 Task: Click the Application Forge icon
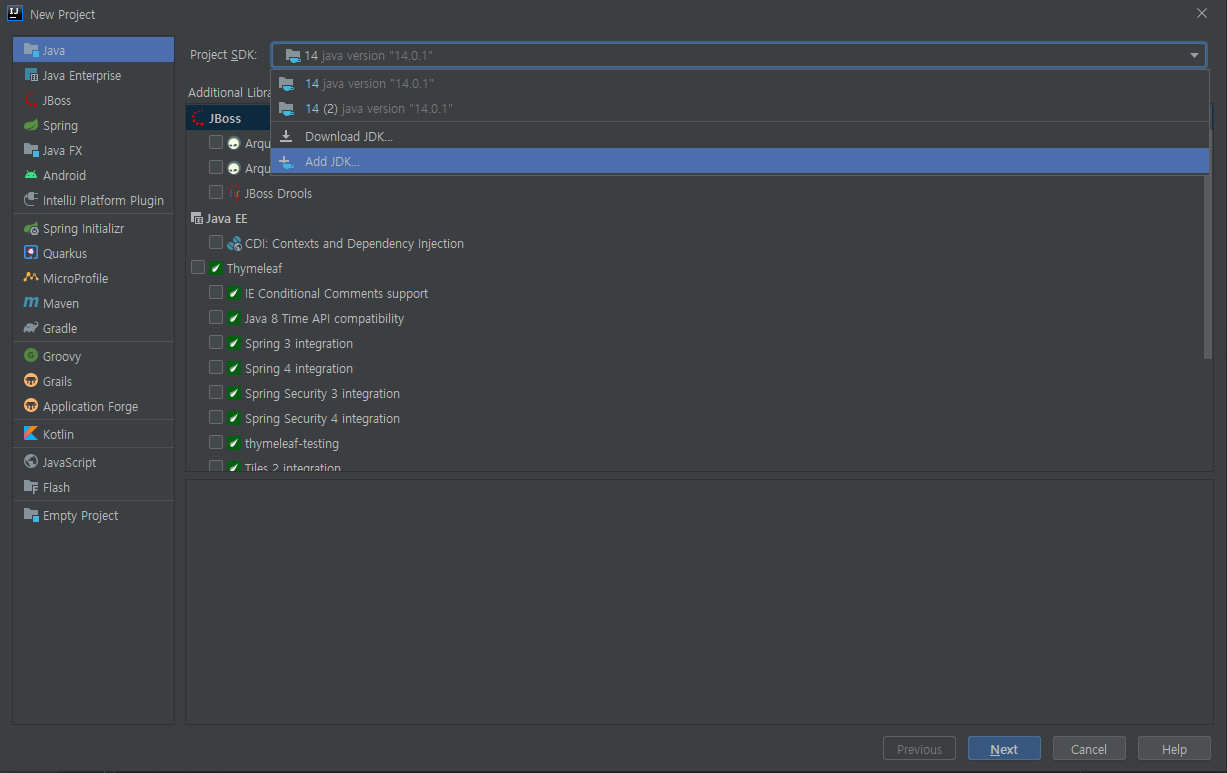(31, 406)
